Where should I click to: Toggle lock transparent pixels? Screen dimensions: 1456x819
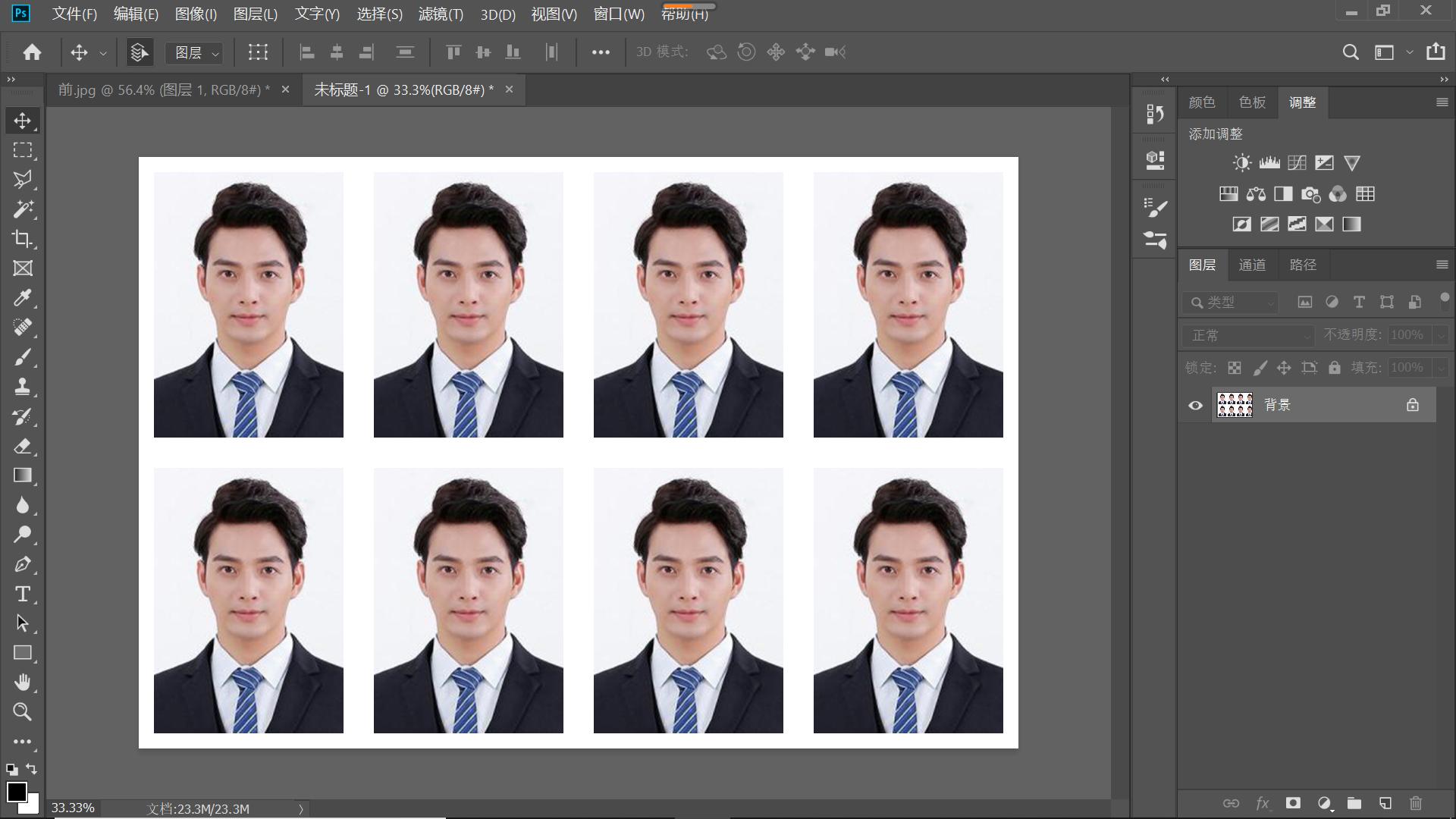1235,368
